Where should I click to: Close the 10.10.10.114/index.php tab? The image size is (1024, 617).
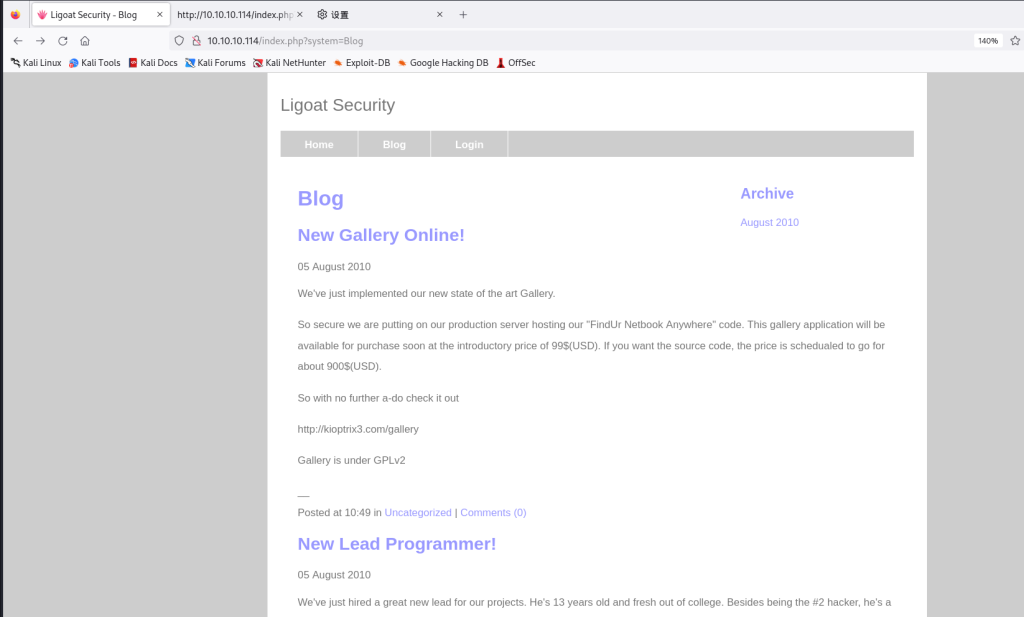pos(300,14)
